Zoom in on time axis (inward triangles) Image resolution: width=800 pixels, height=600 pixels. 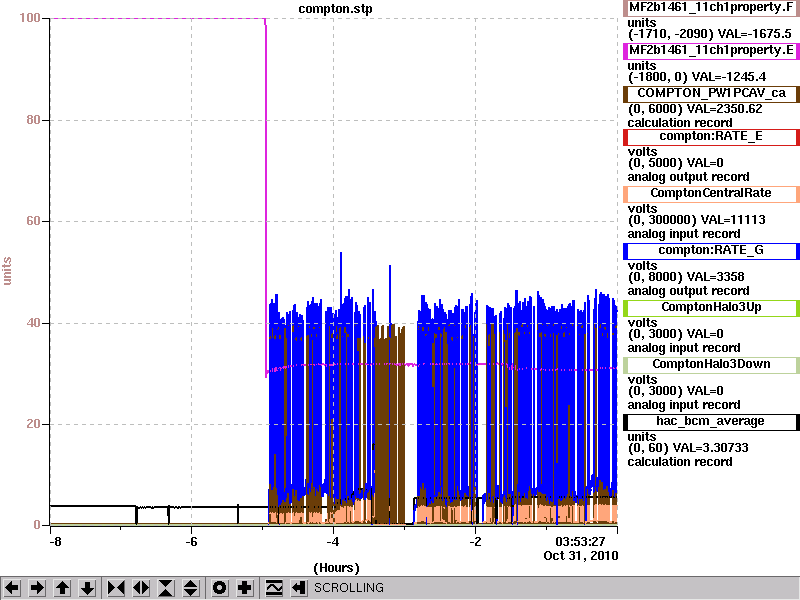point(116,588)
